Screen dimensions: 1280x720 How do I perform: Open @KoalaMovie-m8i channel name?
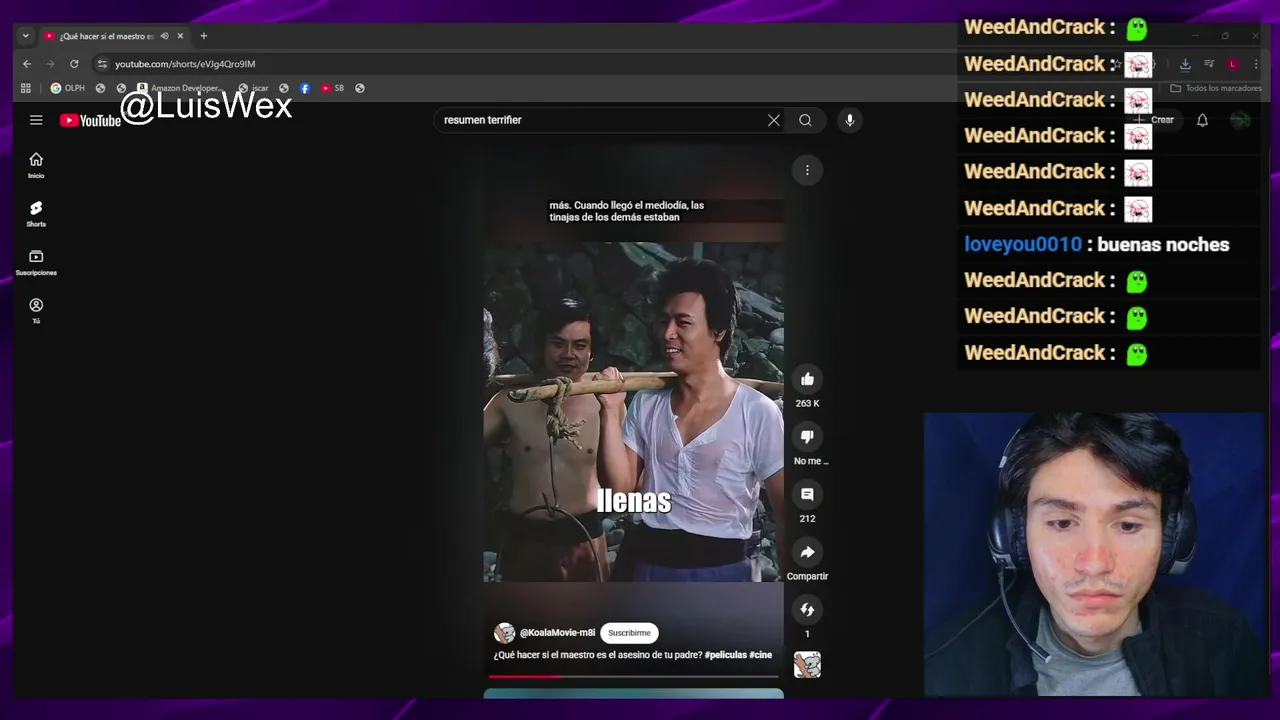[557, 633]
